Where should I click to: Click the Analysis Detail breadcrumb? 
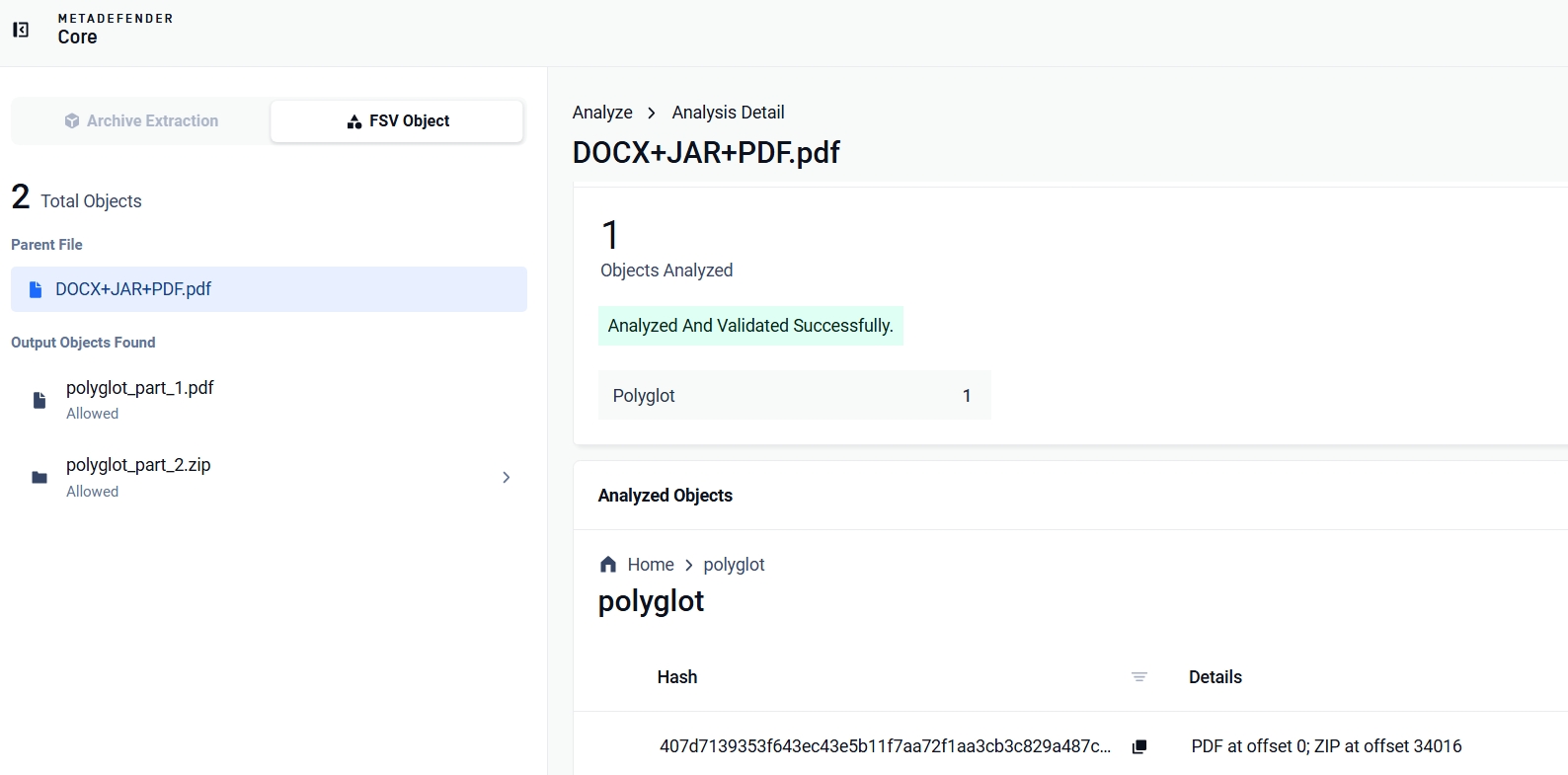(728, 113)
